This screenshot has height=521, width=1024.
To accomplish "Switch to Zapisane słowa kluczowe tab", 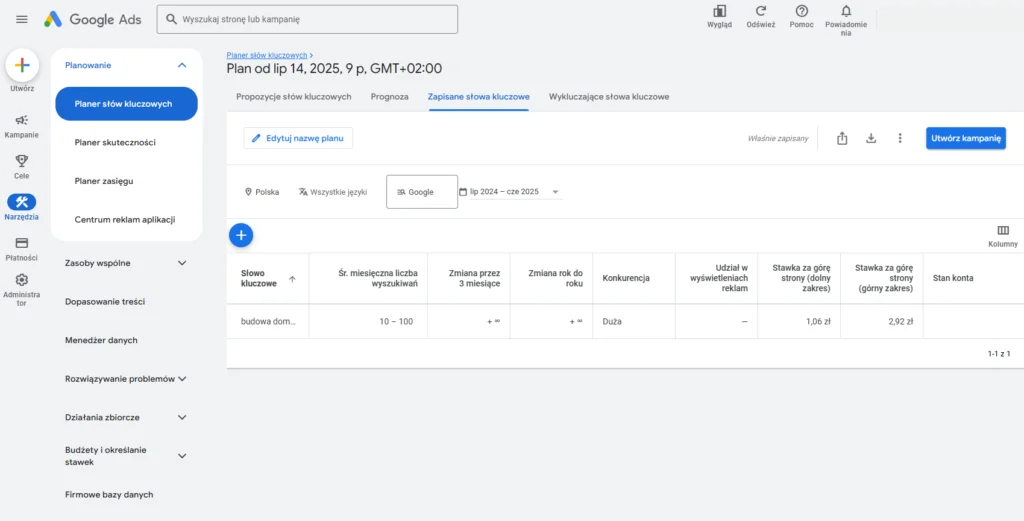I will click(x=479, y=97).
